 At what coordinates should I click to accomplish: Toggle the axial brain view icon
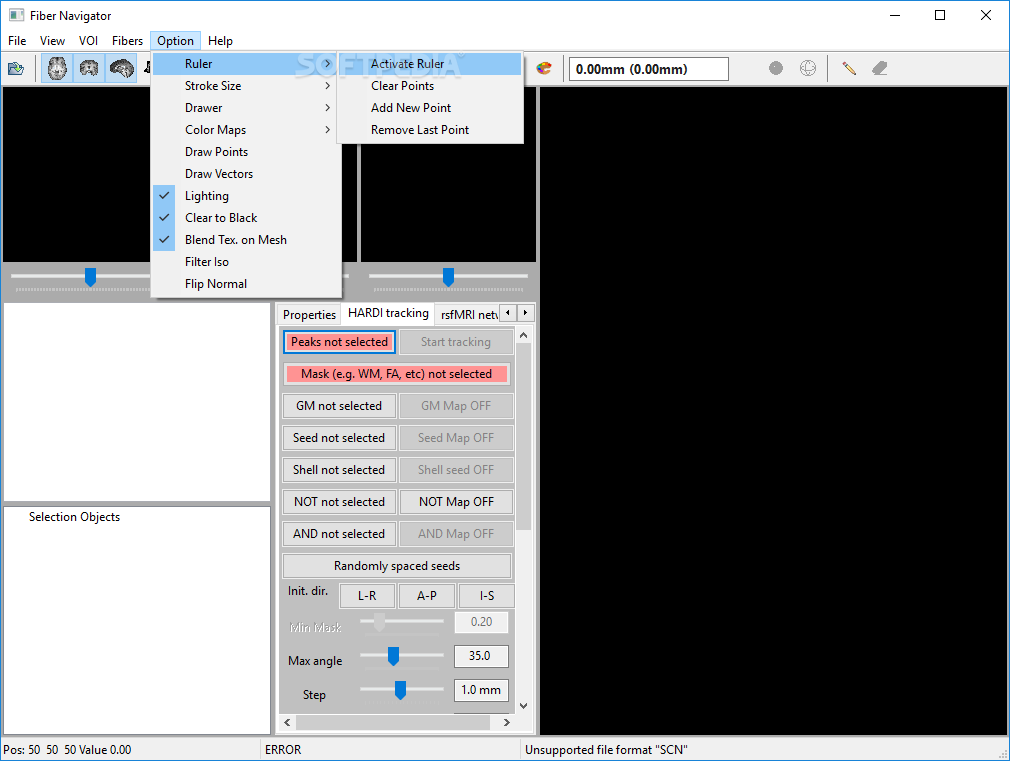57,68
